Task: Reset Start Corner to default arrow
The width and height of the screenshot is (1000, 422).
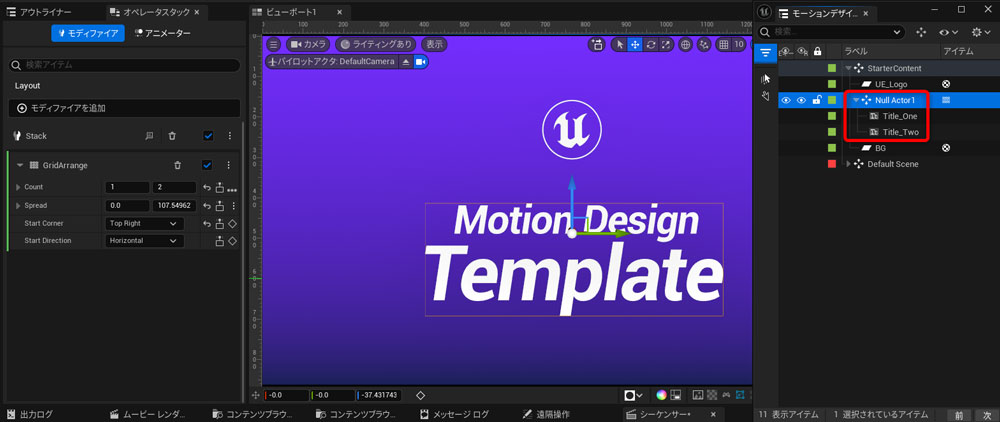Action: pyautogui.click(x=207, y=224)
